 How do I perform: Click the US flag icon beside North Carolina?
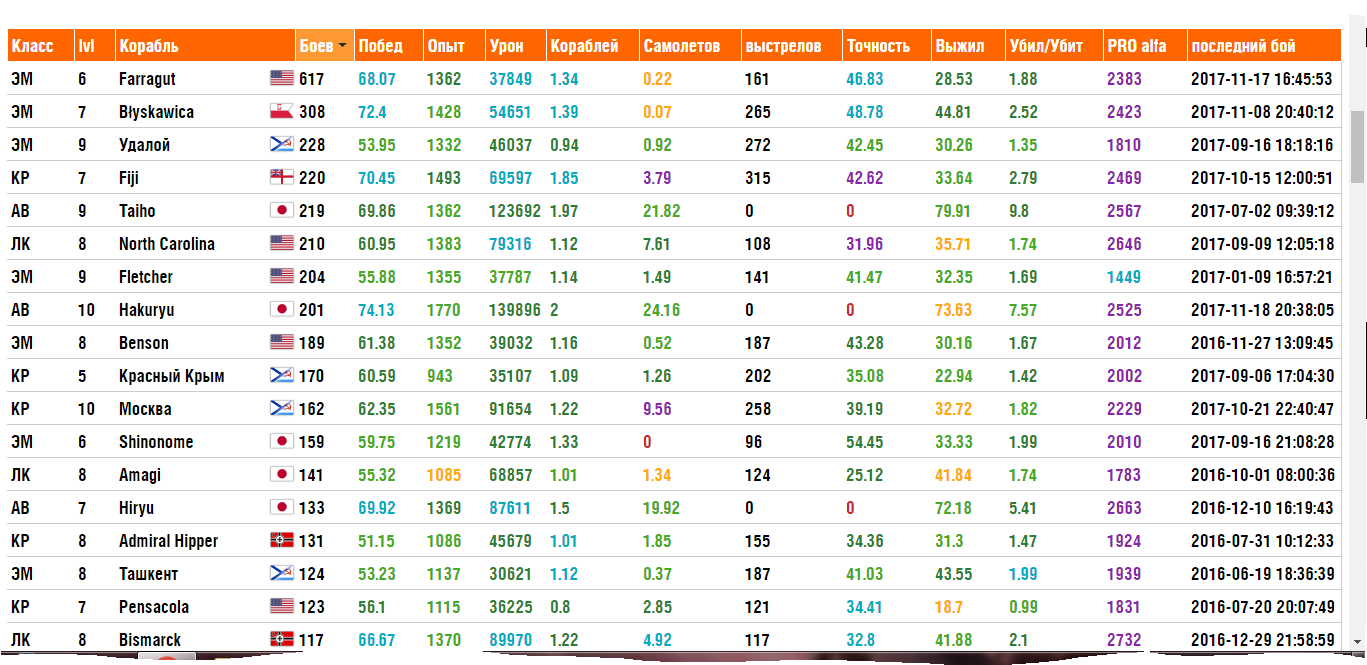tap(281, 243)
